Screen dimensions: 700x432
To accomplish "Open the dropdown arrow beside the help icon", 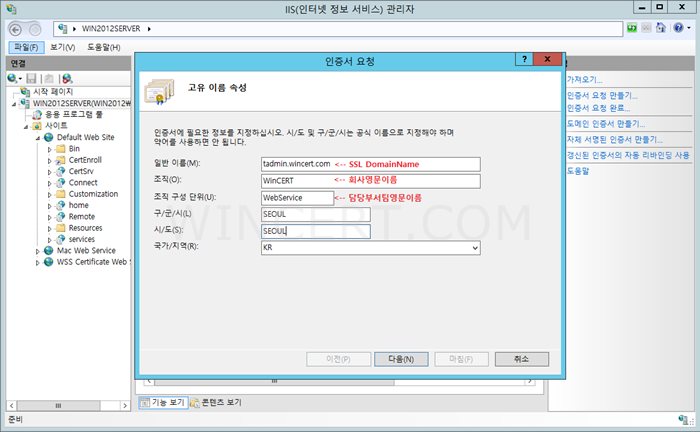I will (689, 28).
